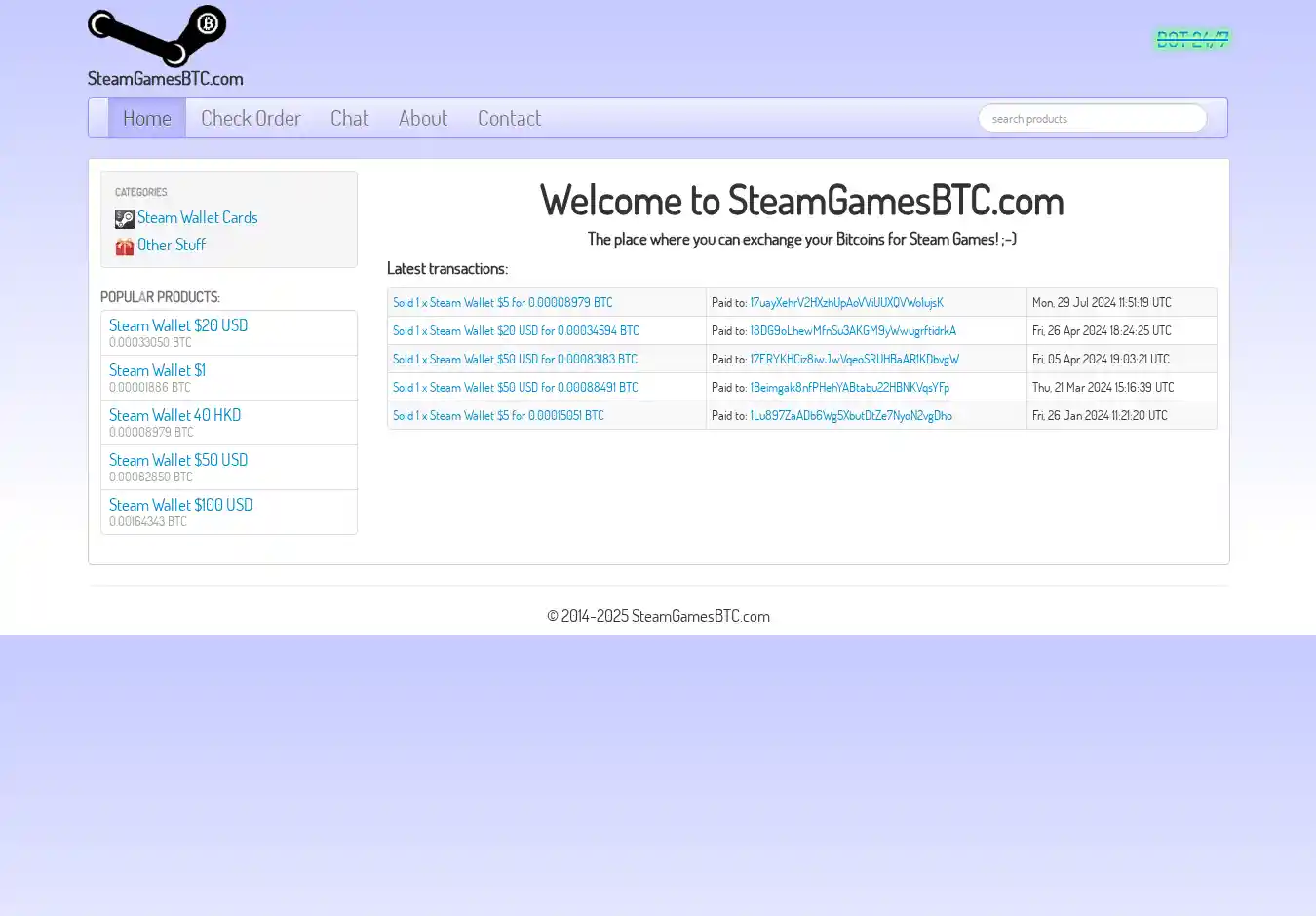
Task: Open the 29 Jul 2024 $5 sale transaction
Action: tap(502, 302)
